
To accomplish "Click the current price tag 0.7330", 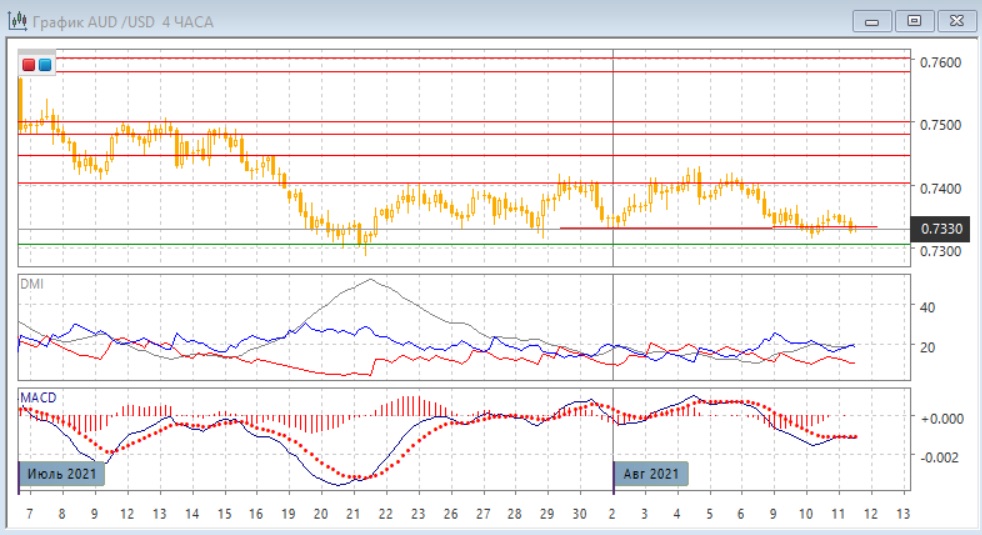I will 941,229.
